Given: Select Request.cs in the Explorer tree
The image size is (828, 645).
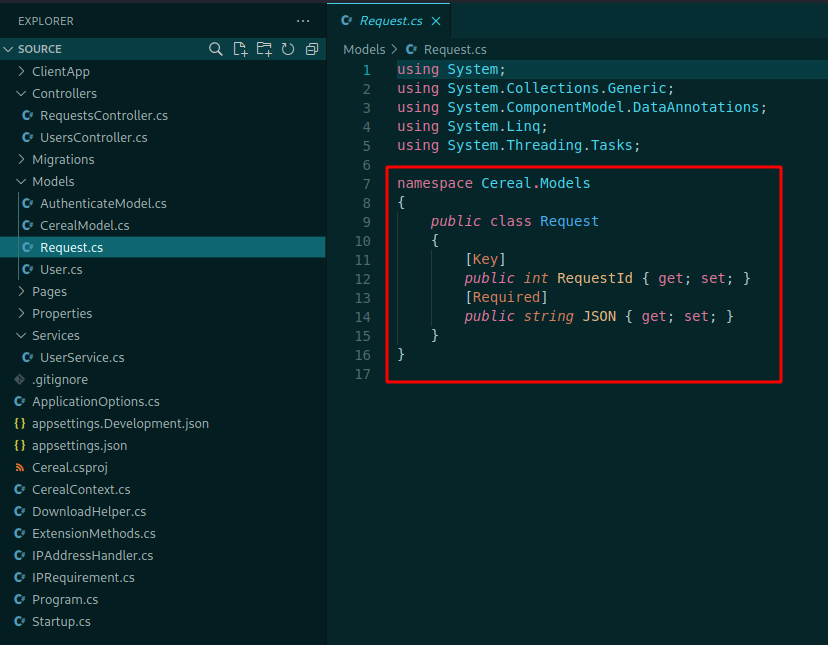Looking at the screenshot, I should point(163,248).
